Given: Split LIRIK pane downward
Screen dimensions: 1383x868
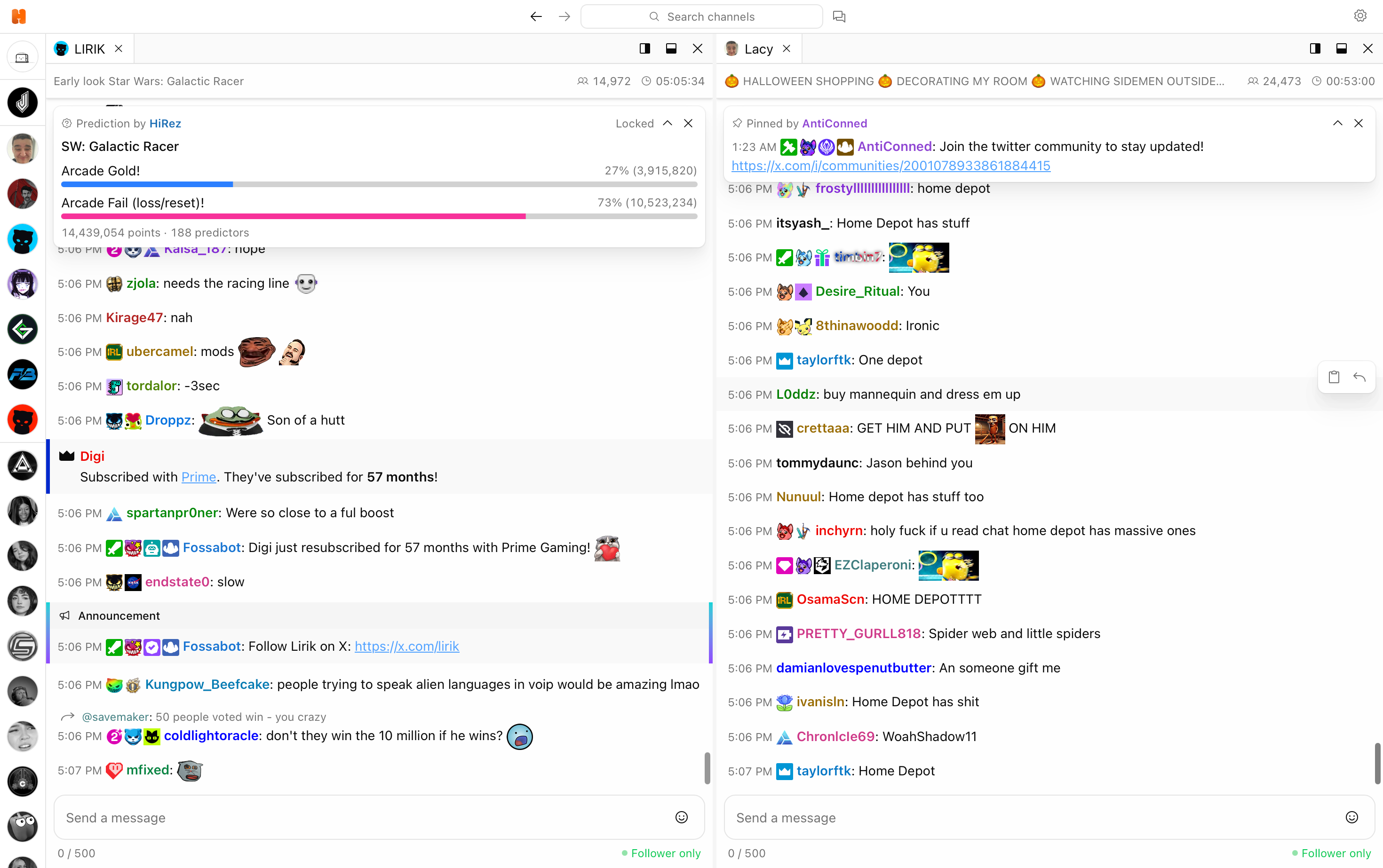Looking at the screenshot, I should point(671,49).
